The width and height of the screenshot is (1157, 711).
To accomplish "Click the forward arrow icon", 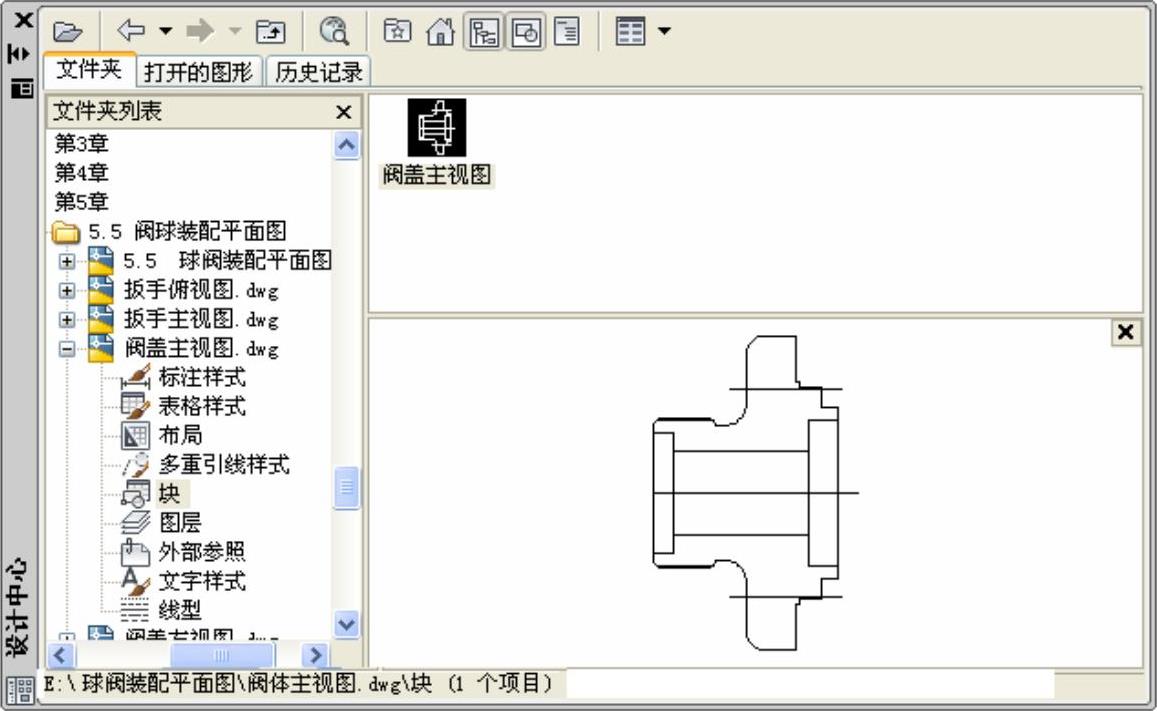I will (200, 31).
